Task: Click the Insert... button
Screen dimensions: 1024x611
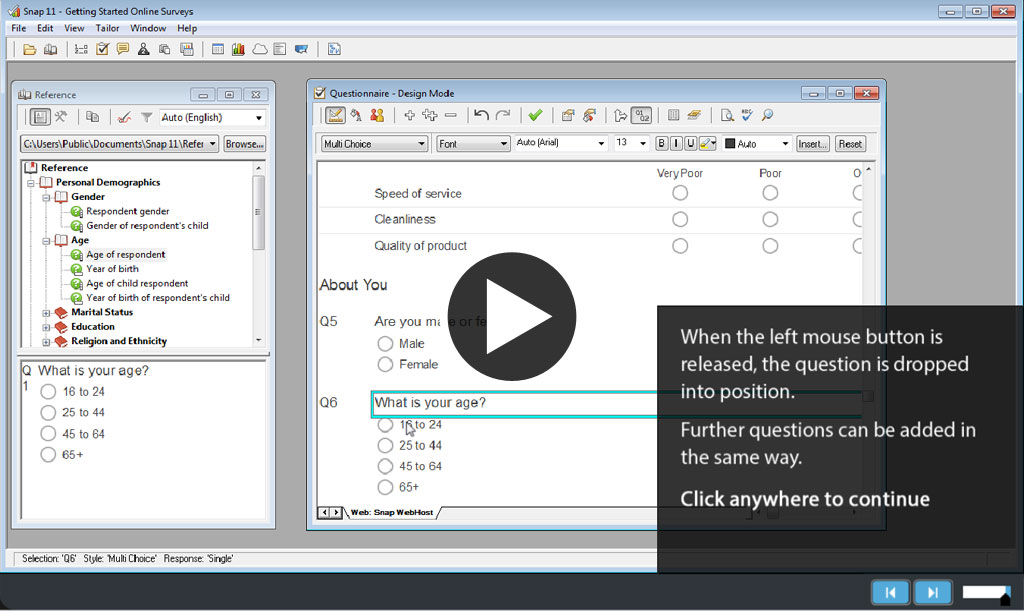Action: pos(812,144)
